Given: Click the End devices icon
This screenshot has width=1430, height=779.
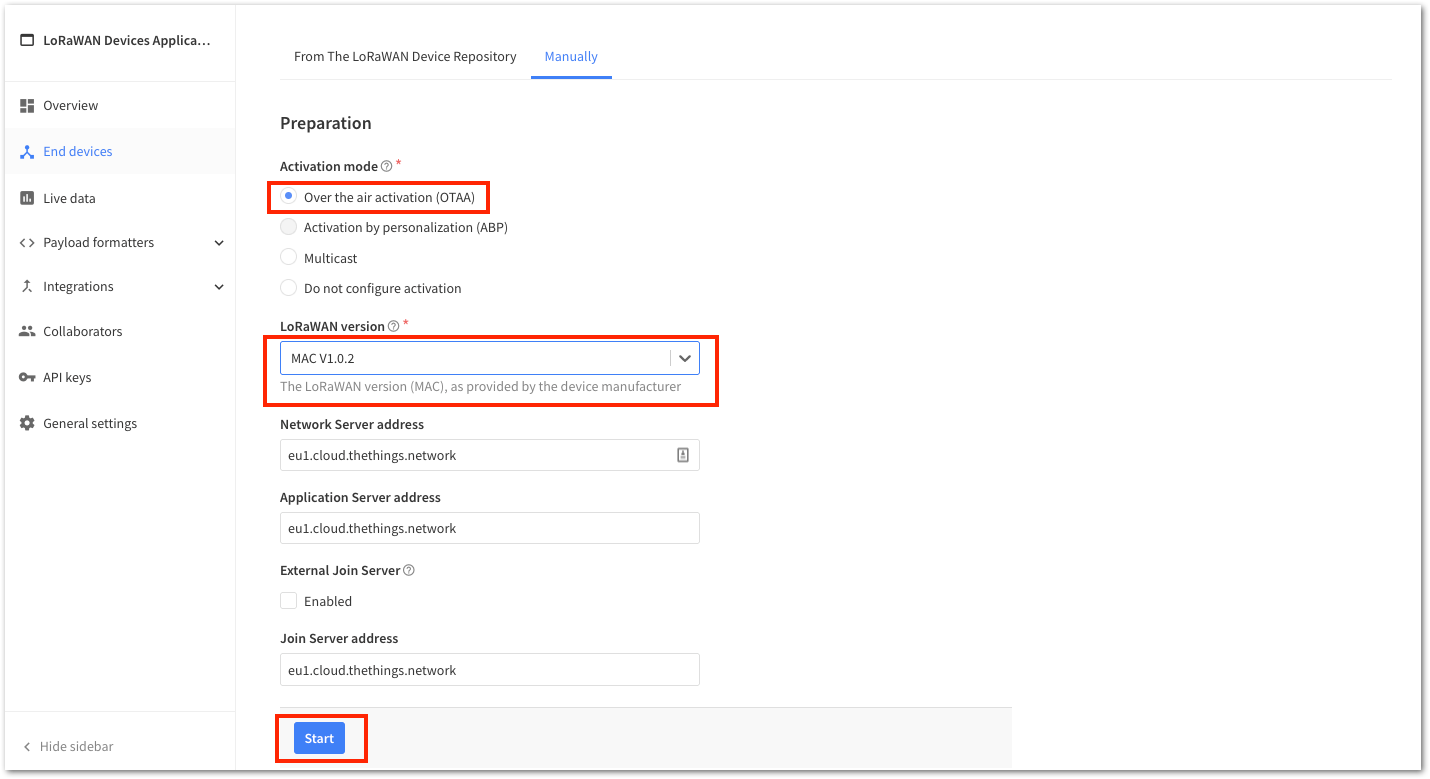Looking at the screenshot, I should pos(27,152).
